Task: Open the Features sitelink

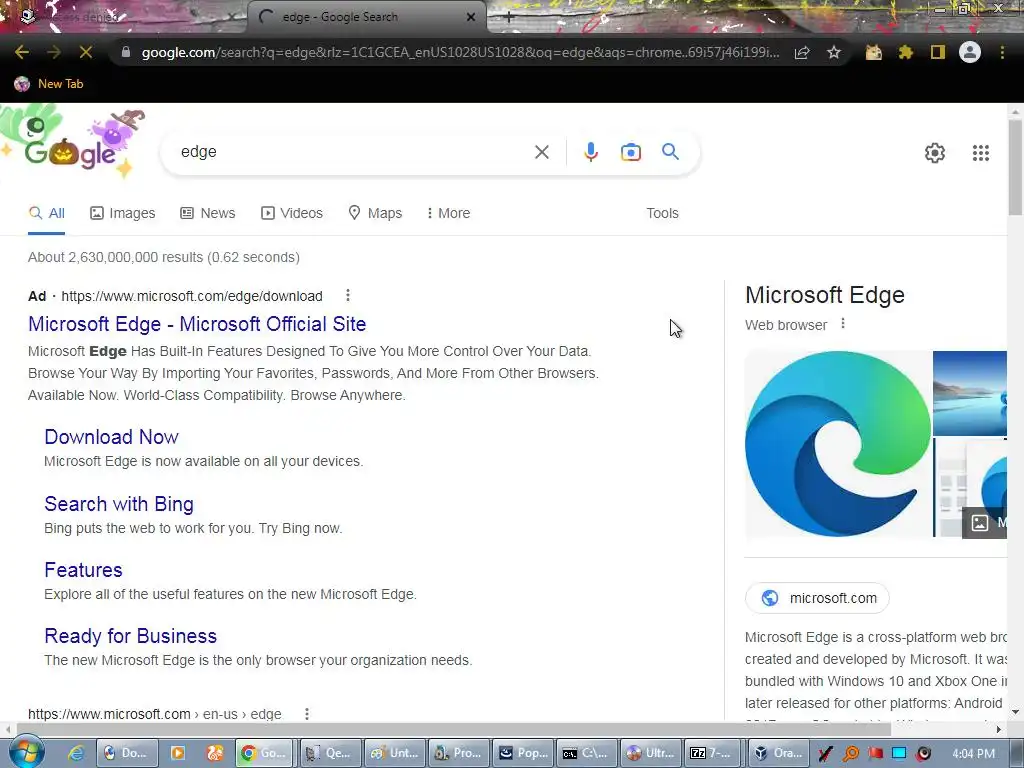Action: click(x=84, y=570)
